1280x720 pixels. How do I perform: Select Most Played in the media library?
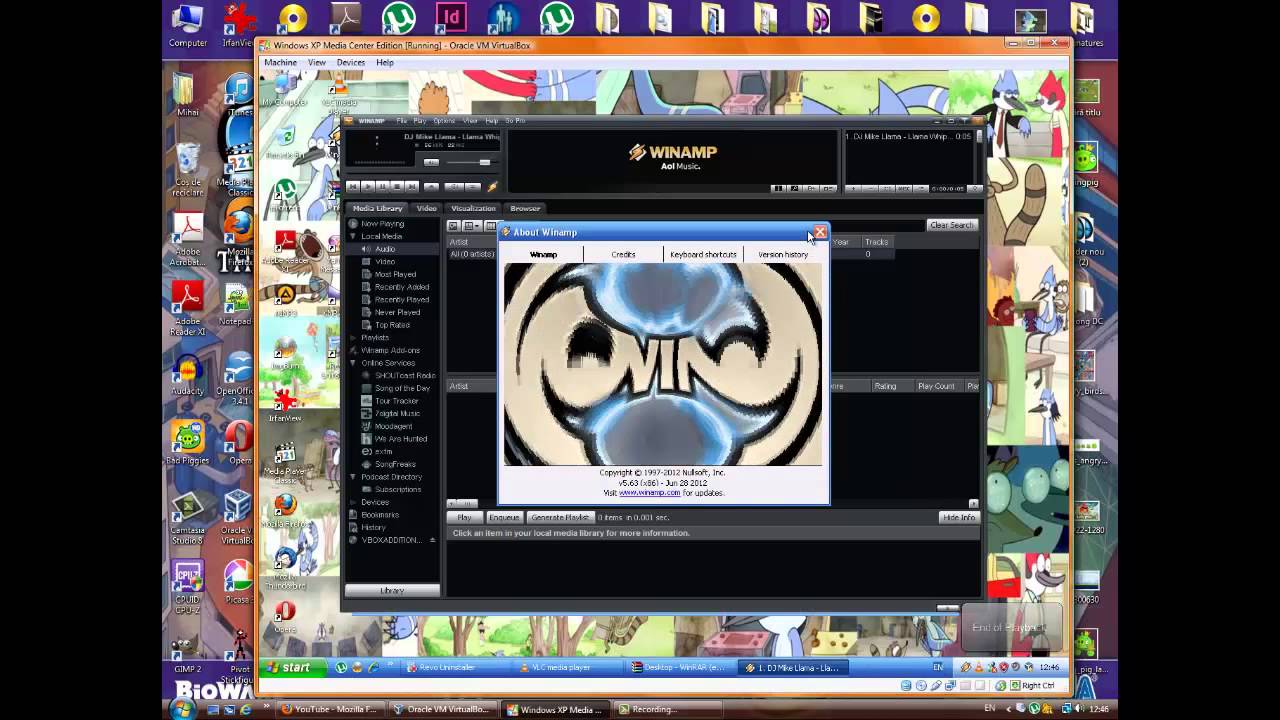[x=395, y=274]
